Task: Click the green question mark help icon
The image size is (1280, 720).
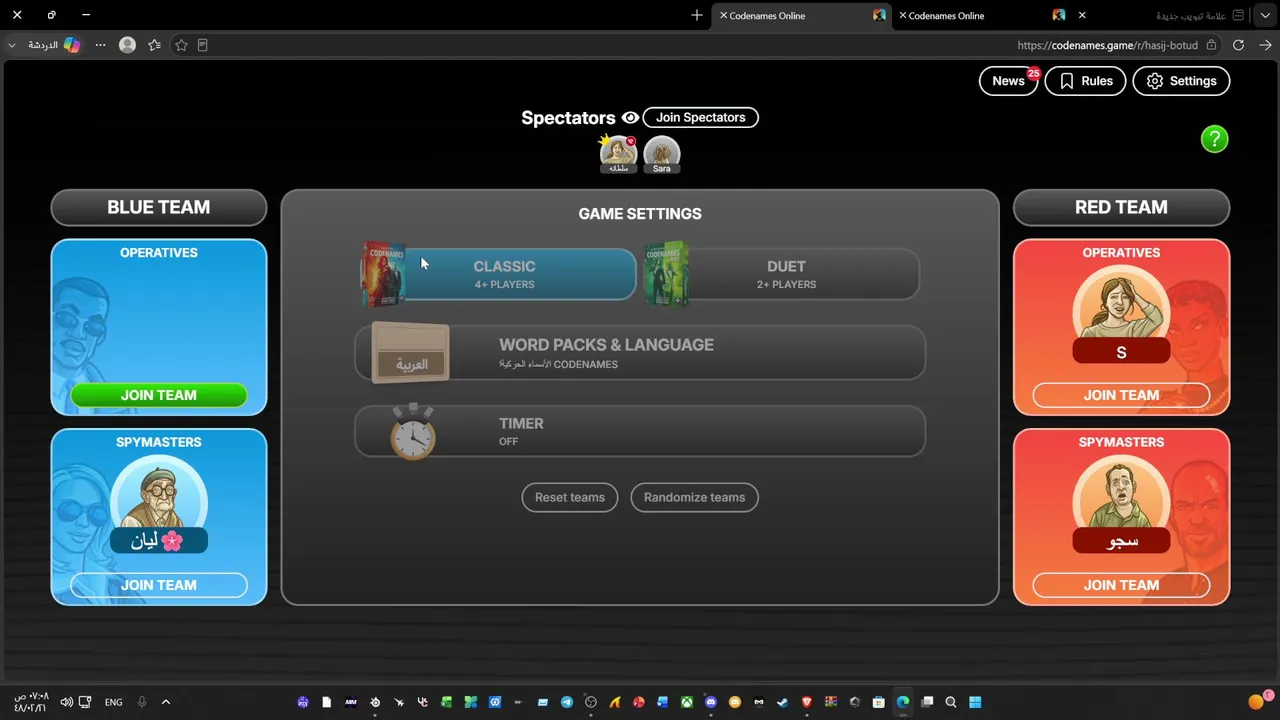Action: pos(1214,139)
